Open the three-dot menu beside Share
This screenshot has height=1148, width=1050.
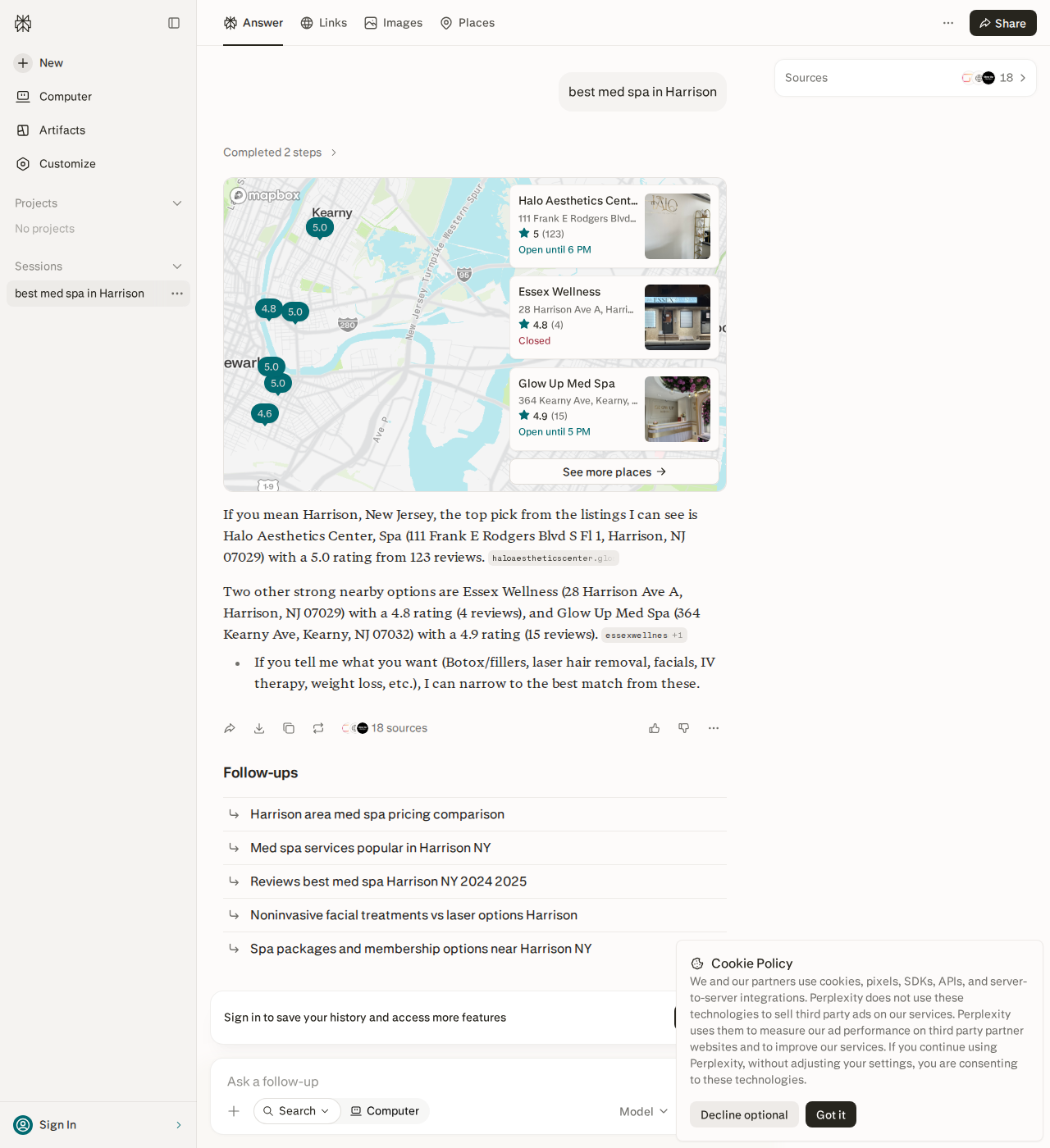click(x=948, y=23)
